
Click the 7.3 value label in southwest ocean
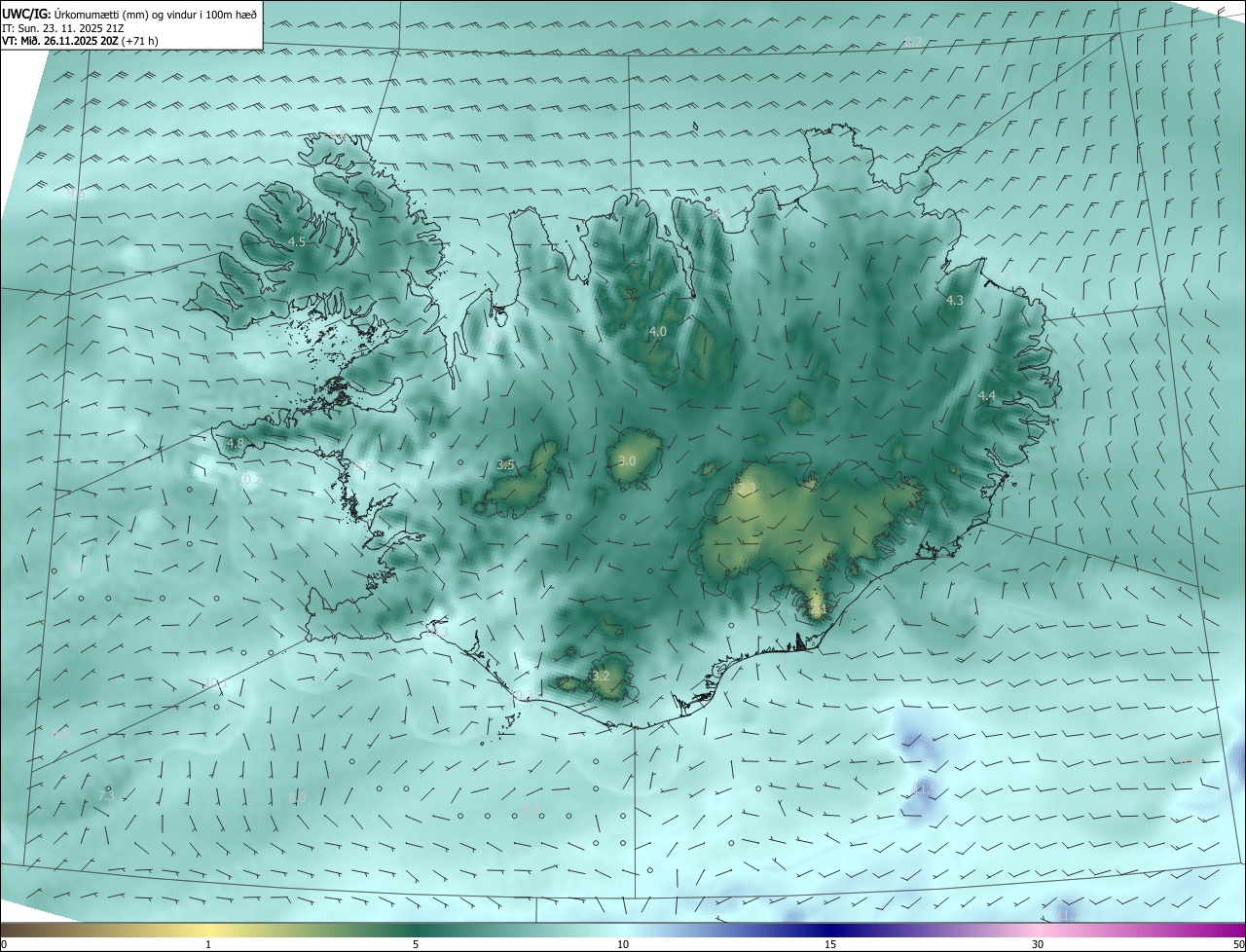coord(107,795)
